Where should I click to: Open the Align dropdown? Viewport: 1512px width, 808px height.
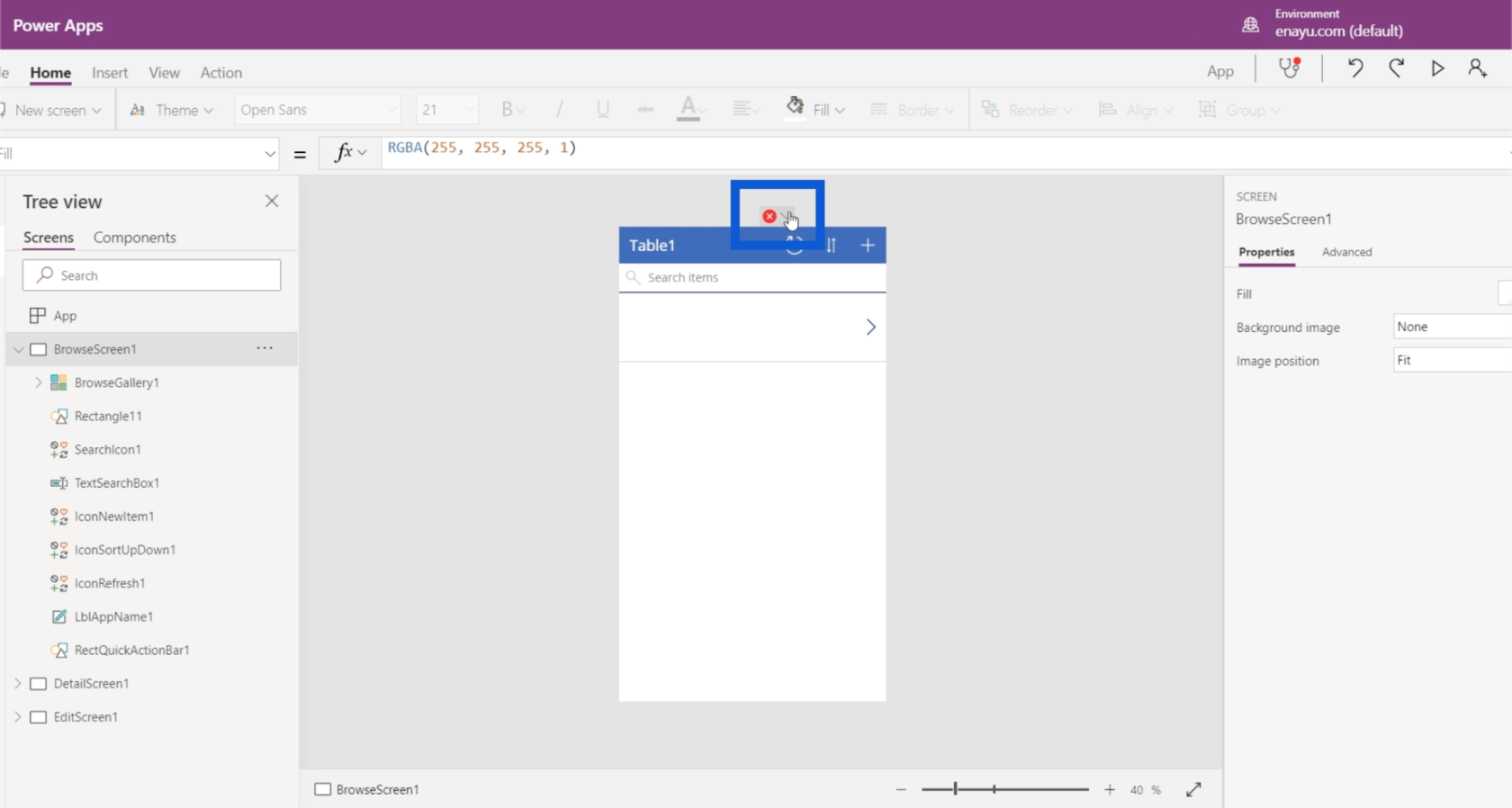coord(1136,110)
